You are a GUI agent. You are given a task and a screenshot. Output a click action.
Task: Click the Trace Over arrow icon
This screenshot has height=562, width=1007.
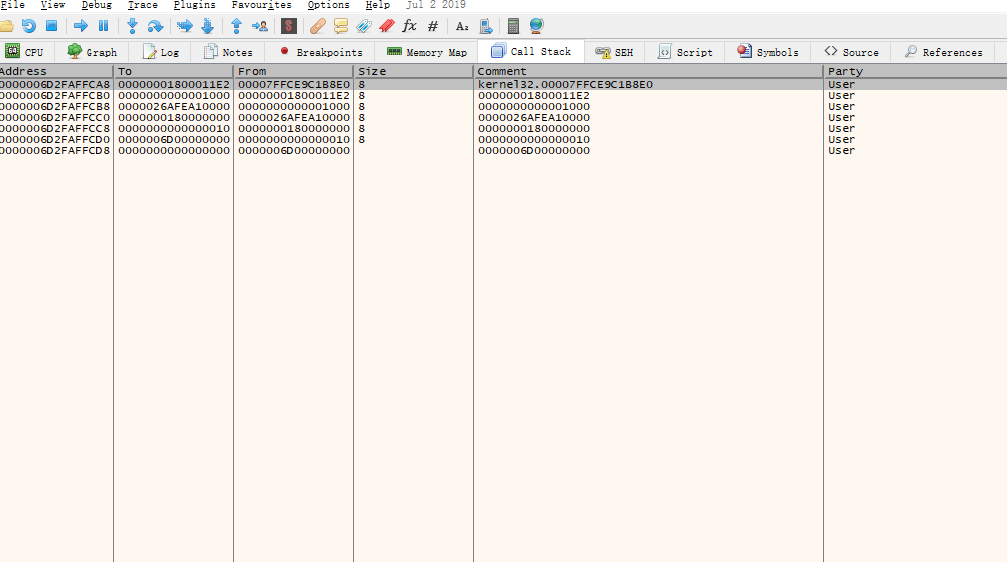(x=184, y=26)
